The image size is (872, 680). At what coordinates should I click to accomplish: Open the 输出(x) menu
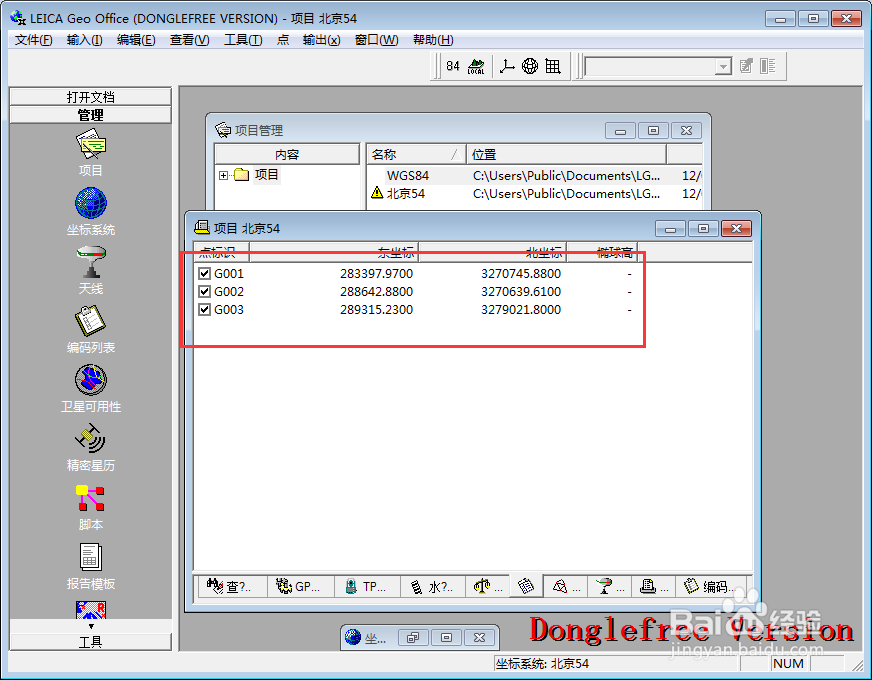[x=321, y=40]
